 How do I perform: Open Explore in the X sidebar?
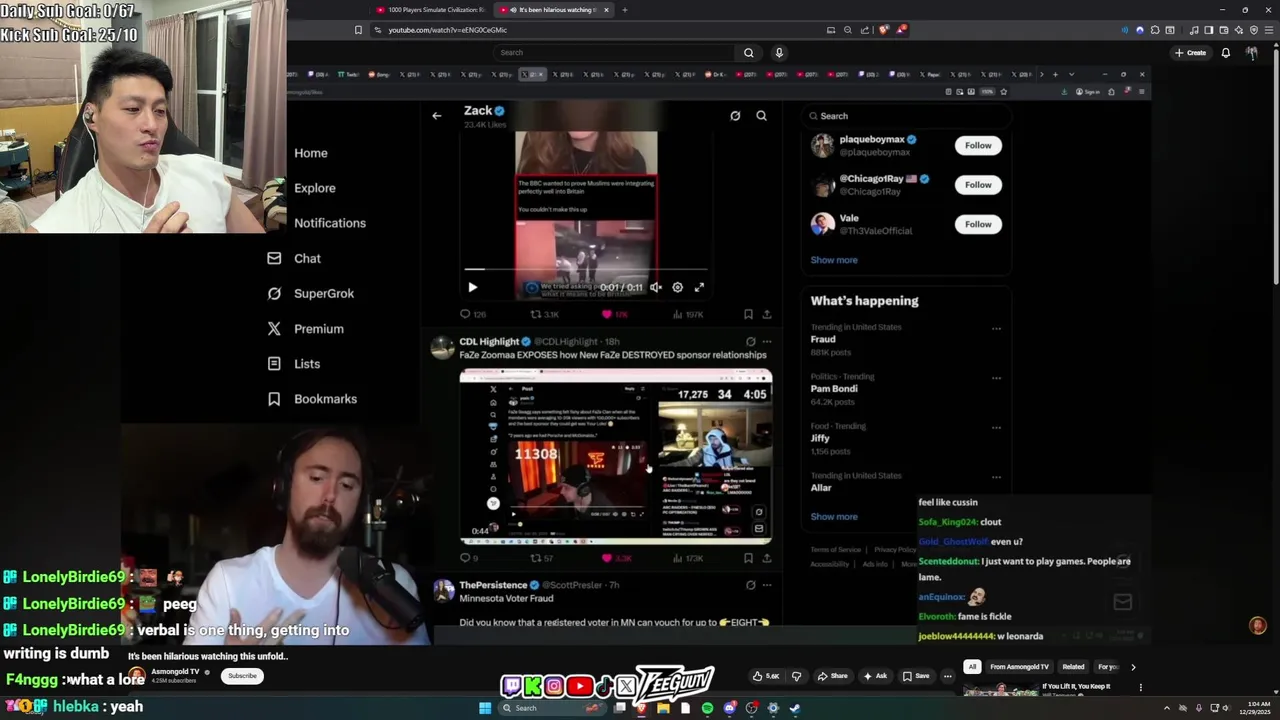tap(315, 188)
